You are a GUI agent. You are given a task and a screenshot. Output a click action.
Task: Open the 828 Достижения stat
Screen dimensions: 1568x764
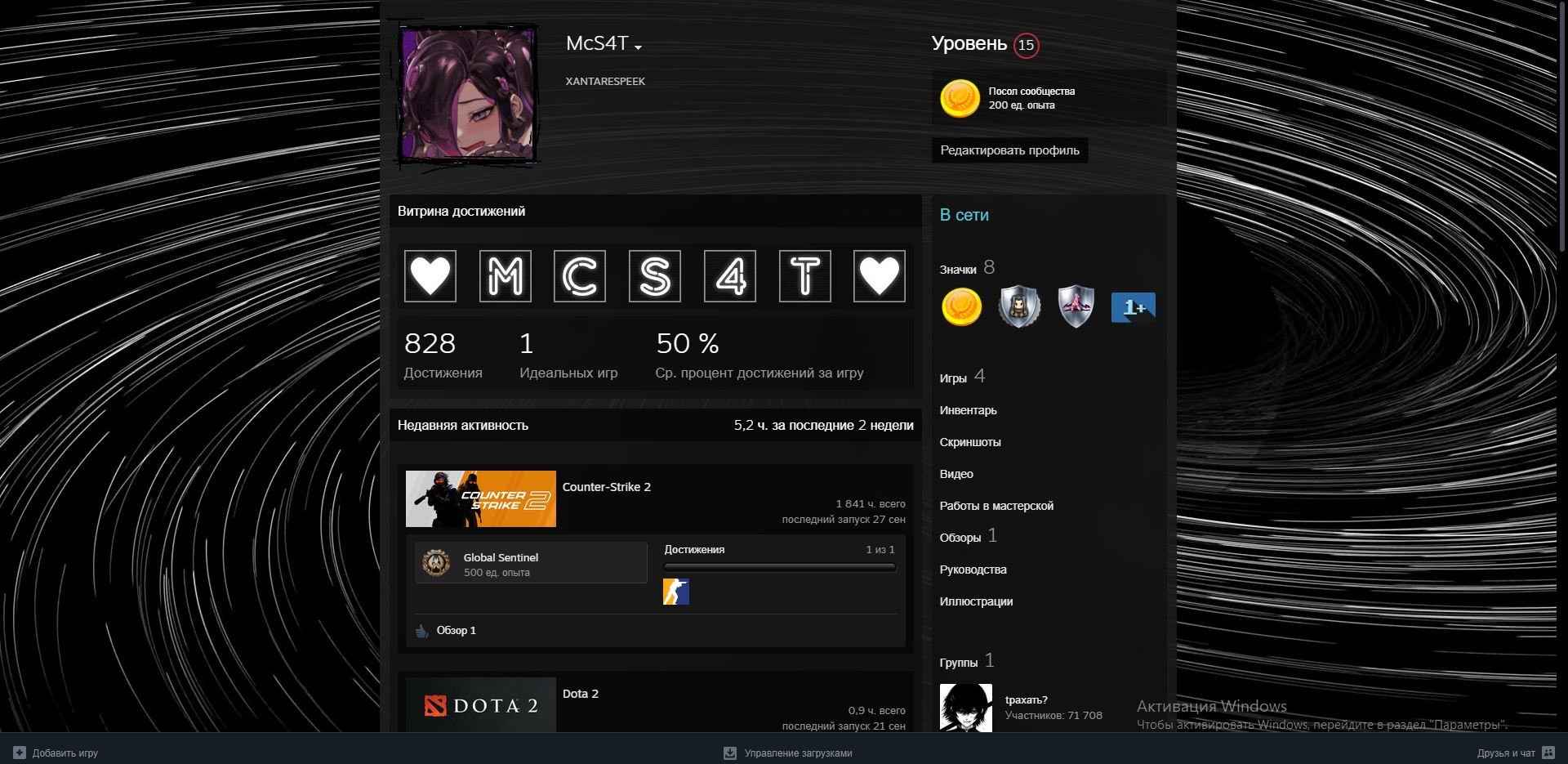tap(443, 355)
